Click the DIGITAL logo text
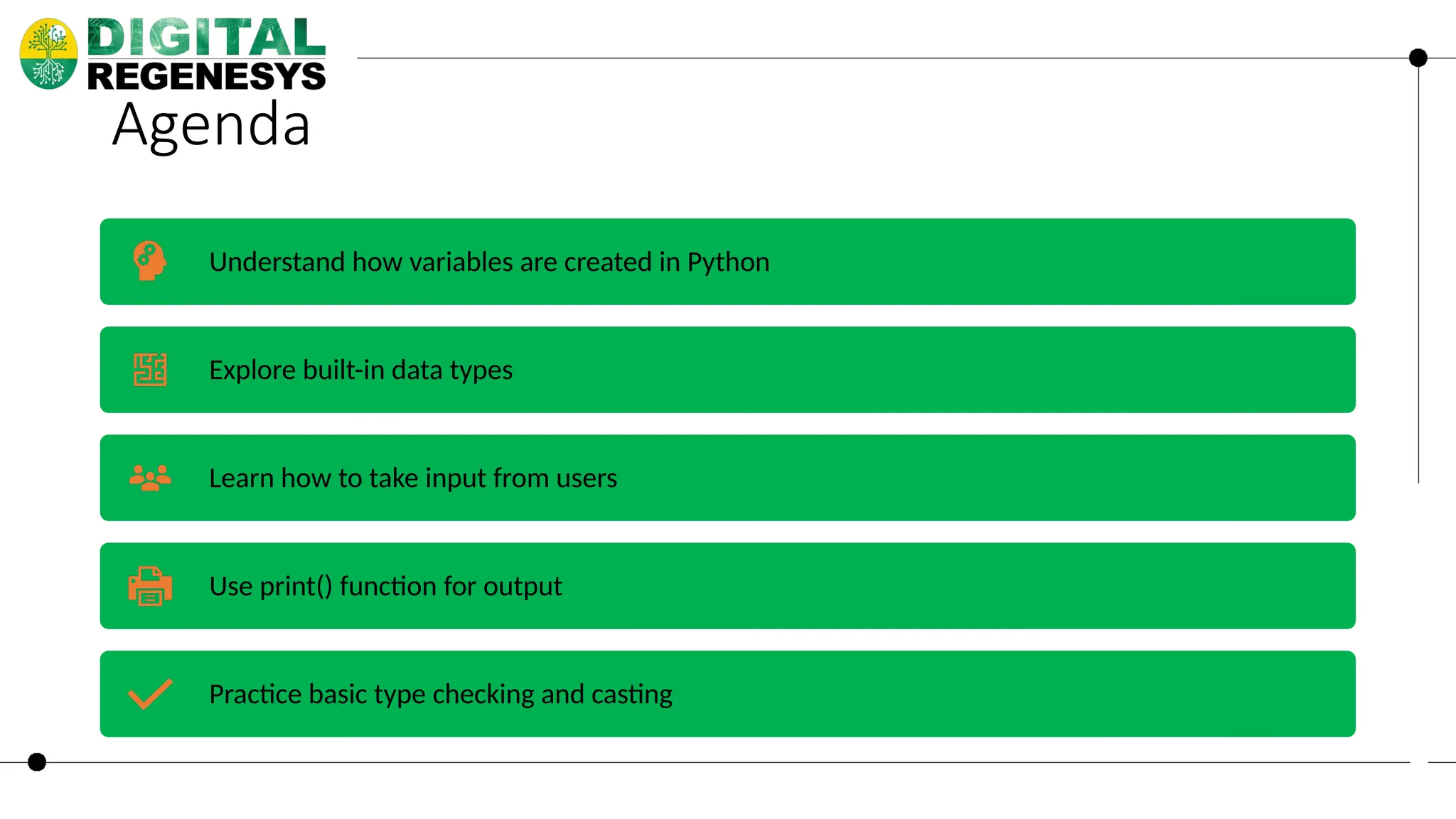Image resolution: width=1456 pixels, height=819 pixels. [x=206, y=37]
